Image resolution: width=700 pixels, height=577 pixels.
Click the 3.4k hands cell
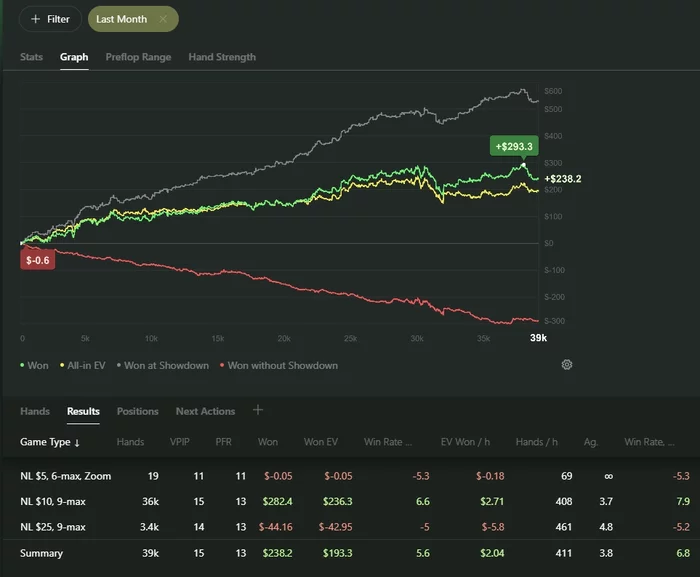[x=149, y=527]
